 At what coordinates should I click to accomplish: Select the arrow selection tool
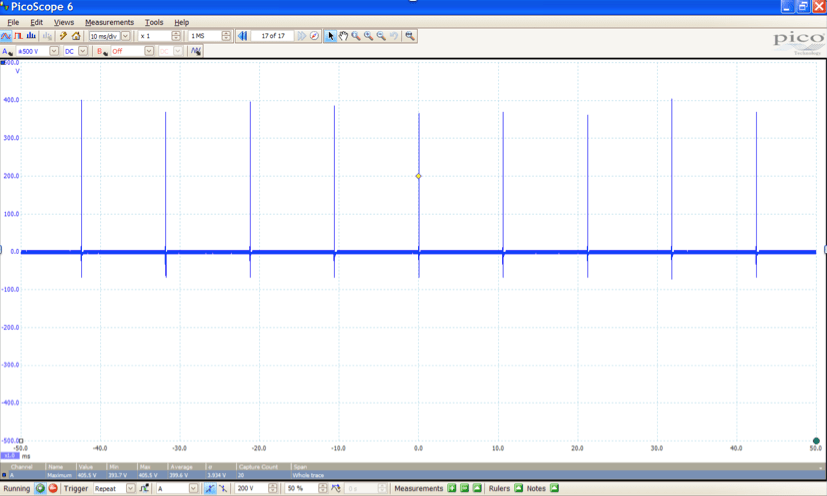click(x=330, y=36)
